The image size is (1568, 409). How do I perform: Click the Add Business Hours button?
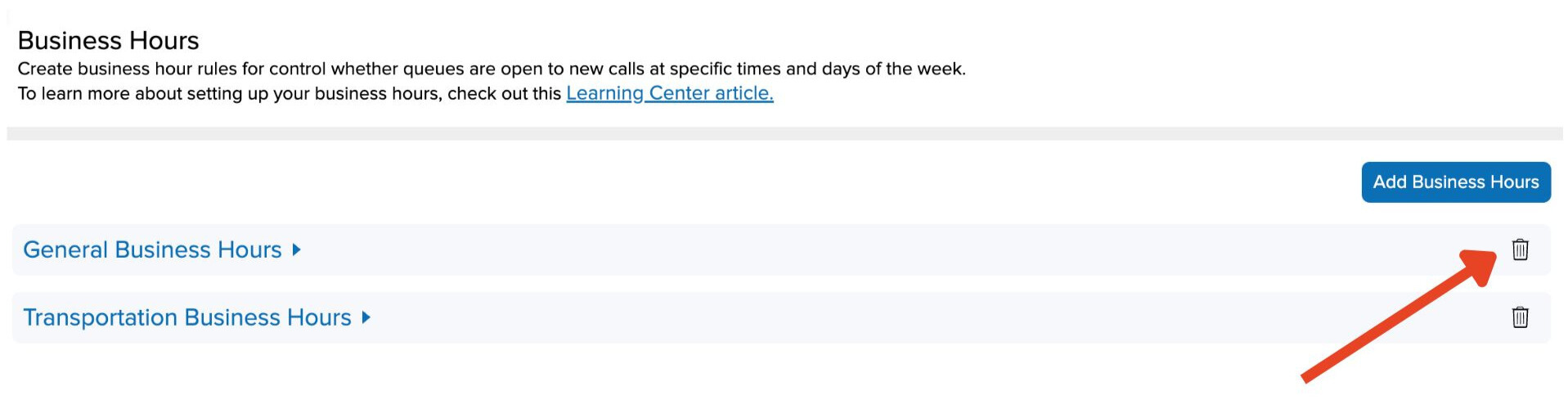(1455, 182)
